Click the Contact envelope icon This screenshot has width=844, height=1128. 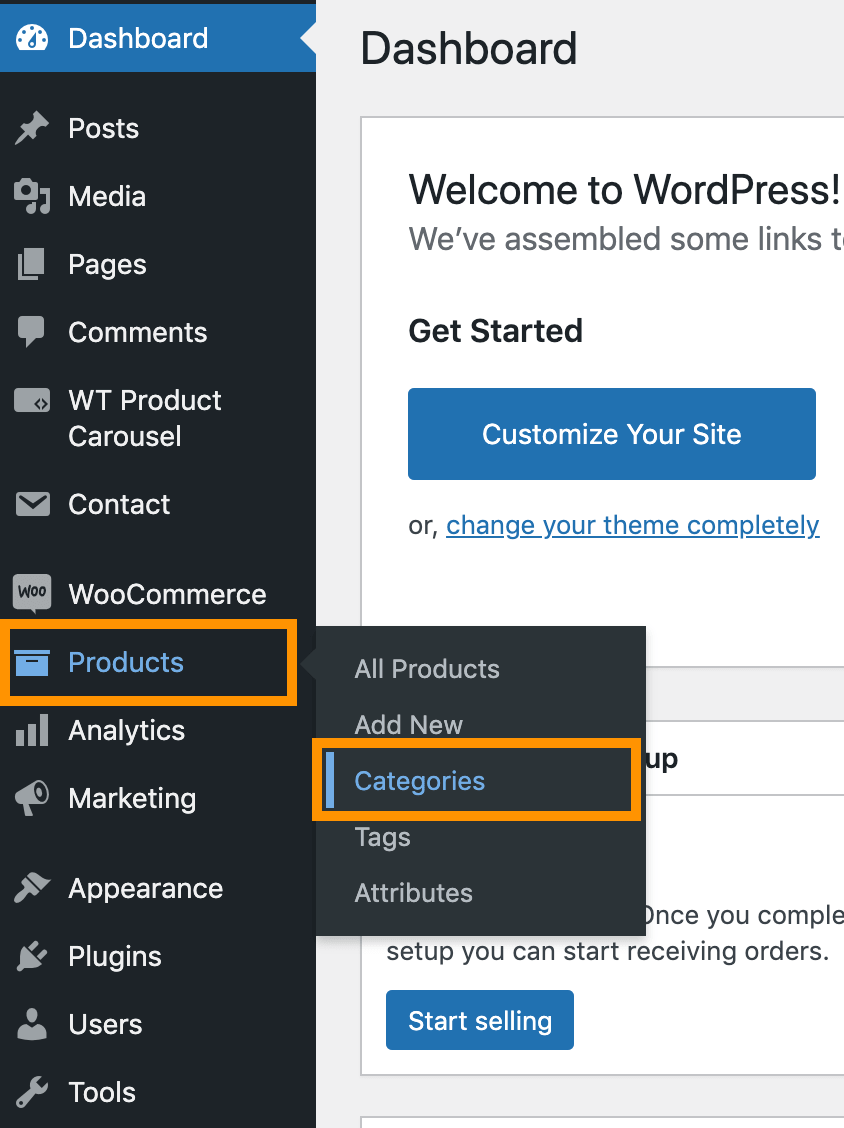coord(32,504)
